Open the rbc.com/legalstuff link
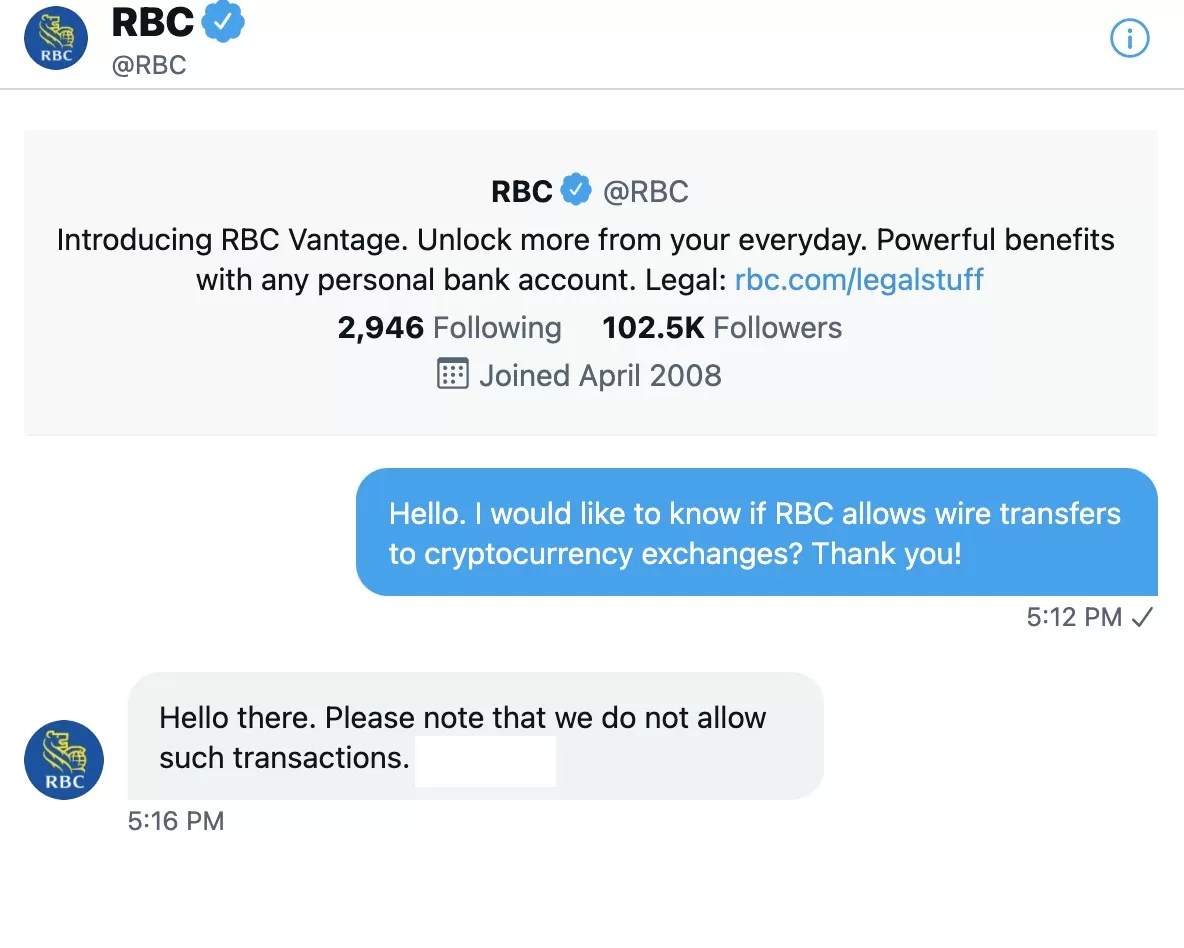Viewport: 1184px width, 948px height. tap(858, 280)
